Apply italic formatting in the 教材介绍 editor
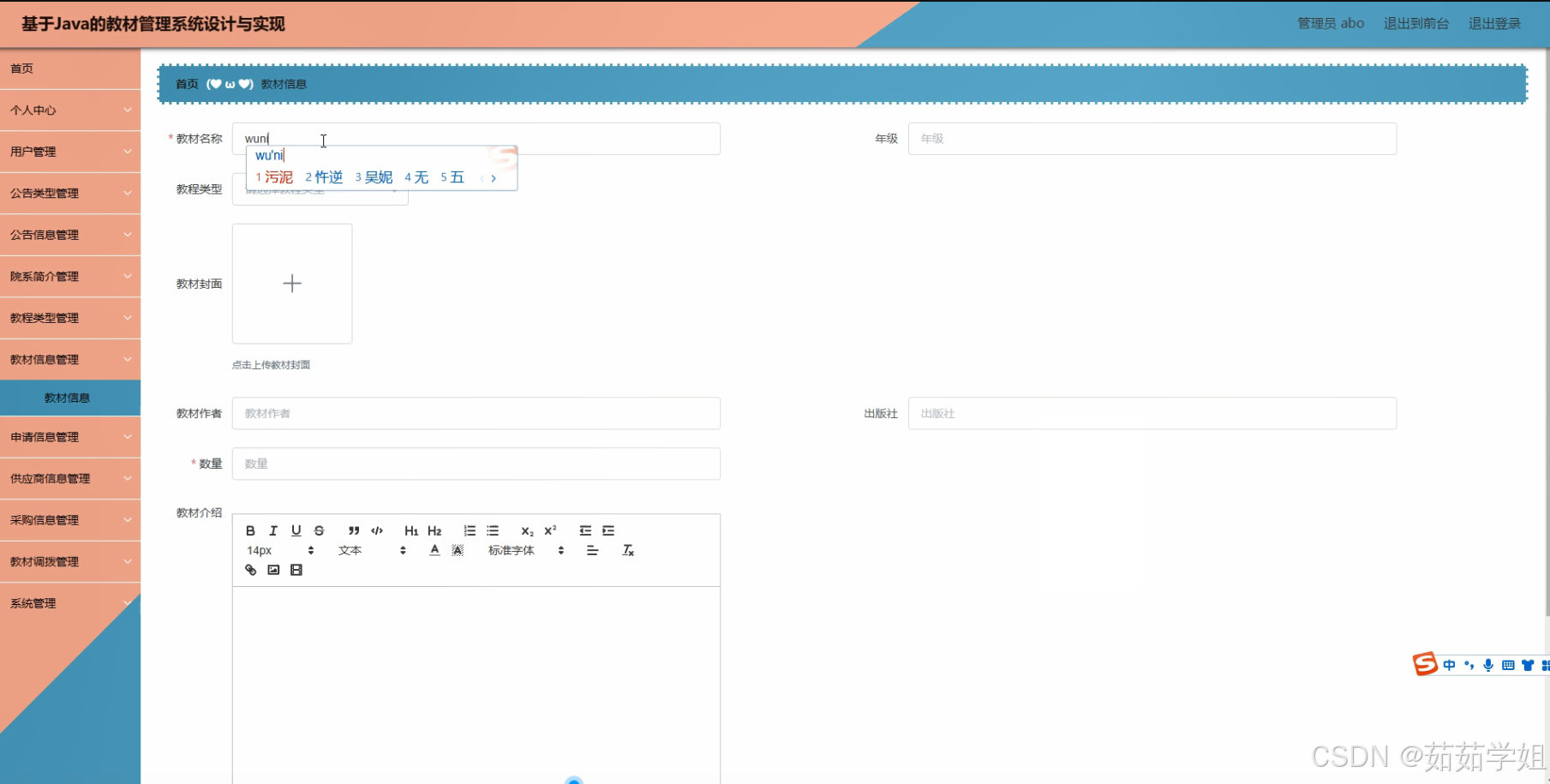Image resolution: width=1550 pixels, height=784 pixels. pyautogui.click(x=272, y=530)
